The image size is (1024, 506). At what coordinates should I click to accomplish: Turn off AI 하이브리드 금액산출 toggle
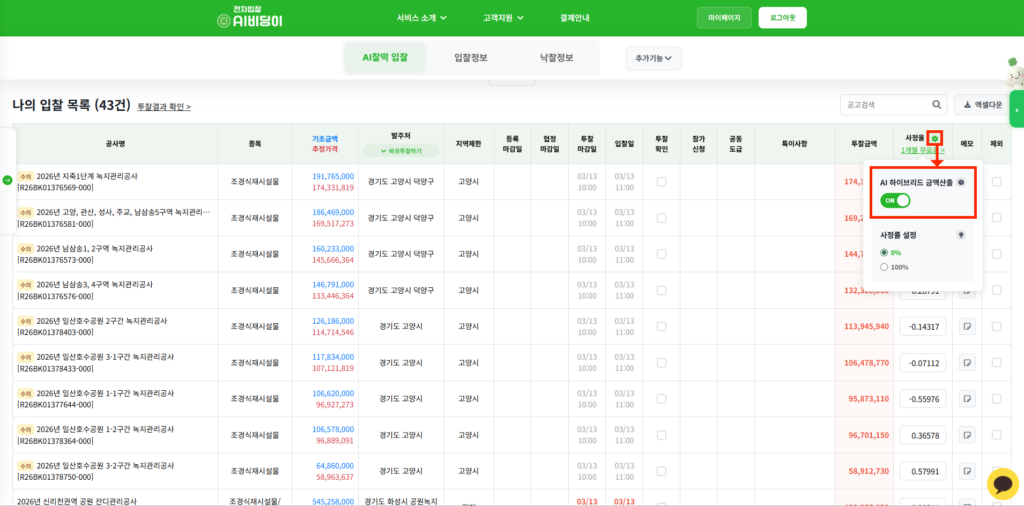[895, 201]
